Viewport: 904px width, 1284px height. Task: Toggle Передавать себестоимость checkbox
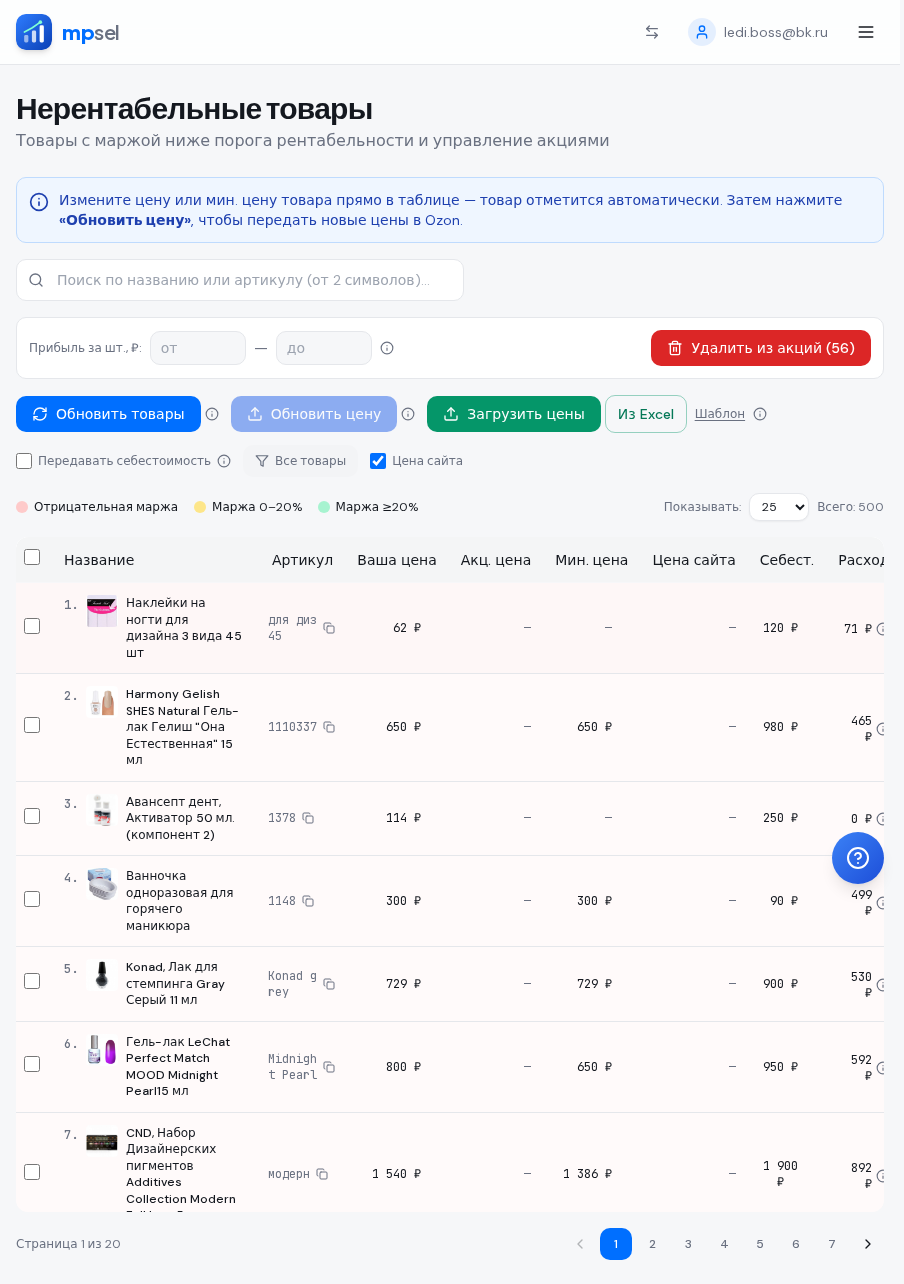24,461
